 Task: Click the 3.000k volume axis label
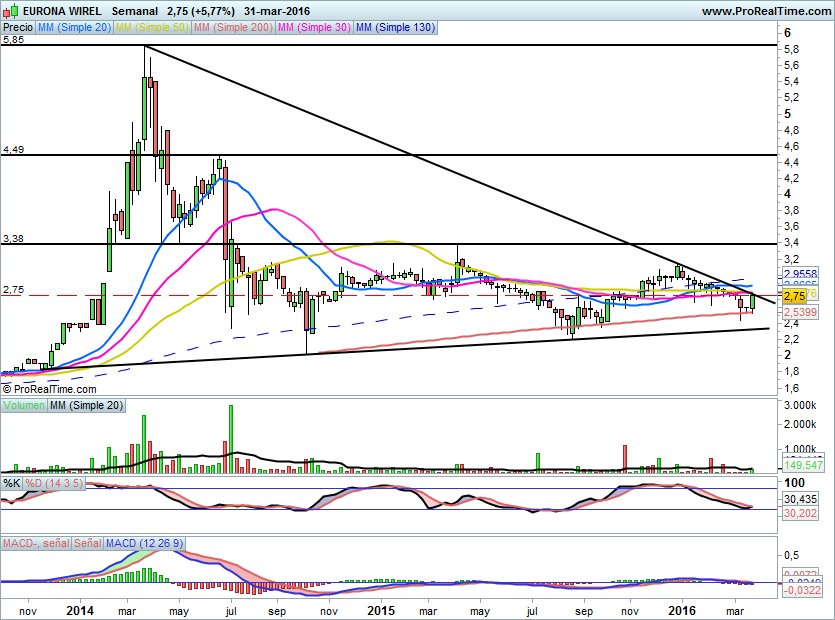[x=800, y=405]
